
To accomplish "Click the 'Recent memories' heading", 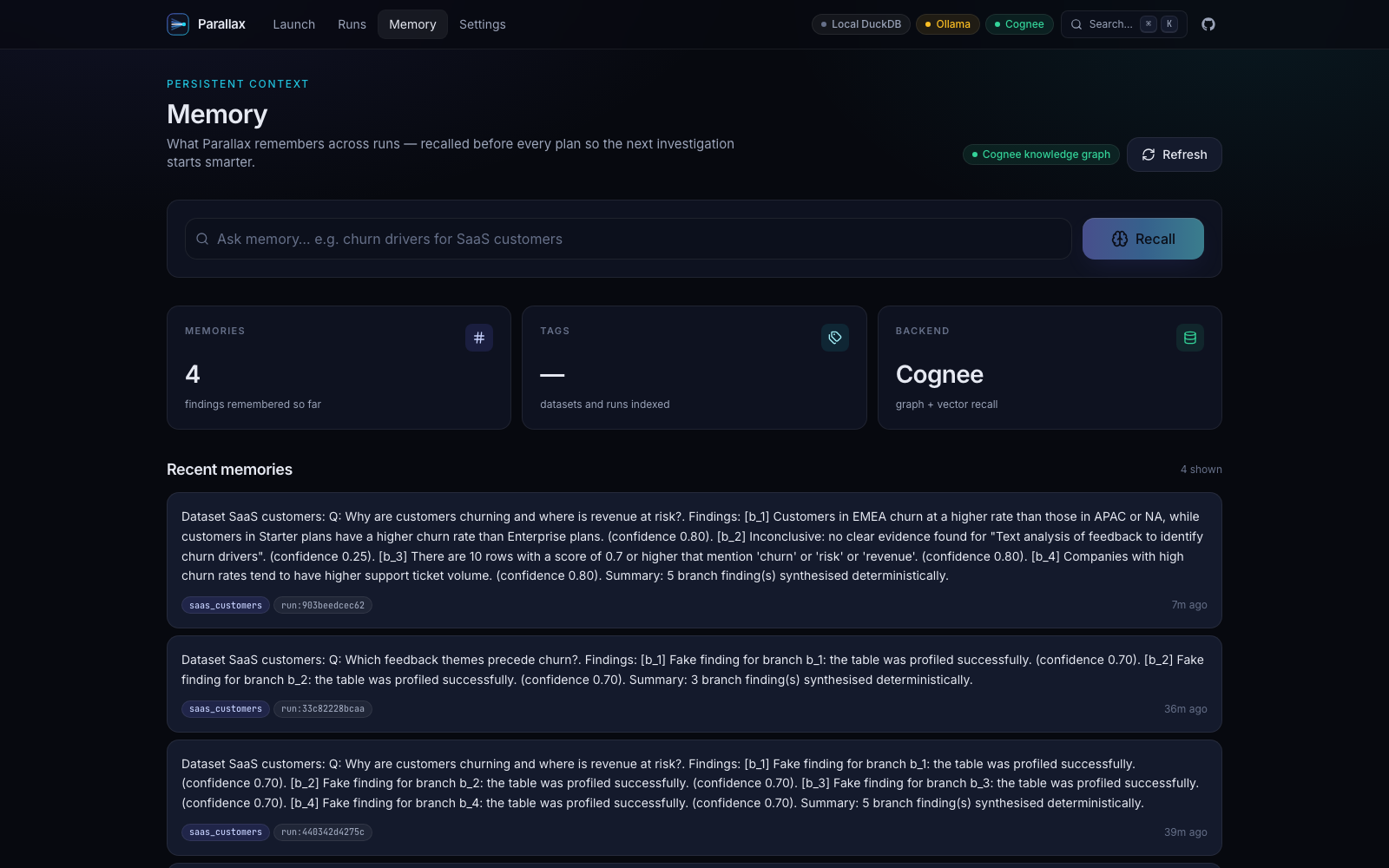I will [229, 470].
